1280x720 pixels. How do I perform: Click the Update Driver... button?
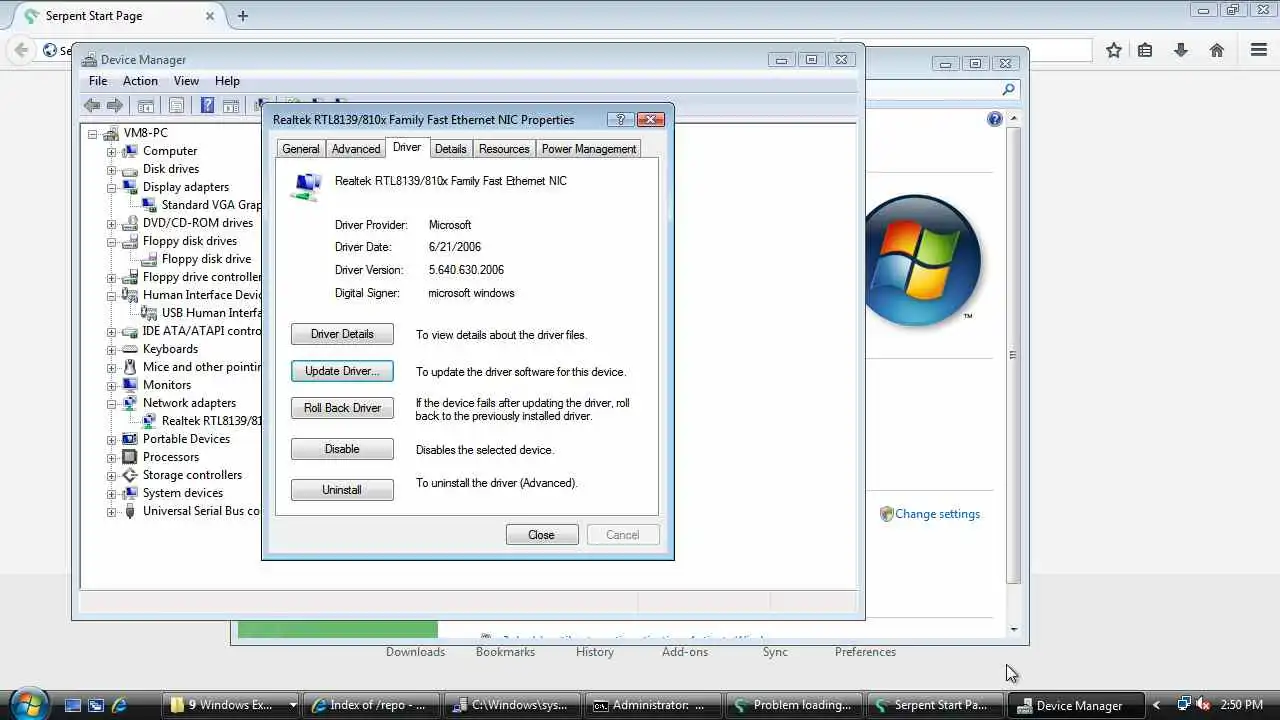342,371
